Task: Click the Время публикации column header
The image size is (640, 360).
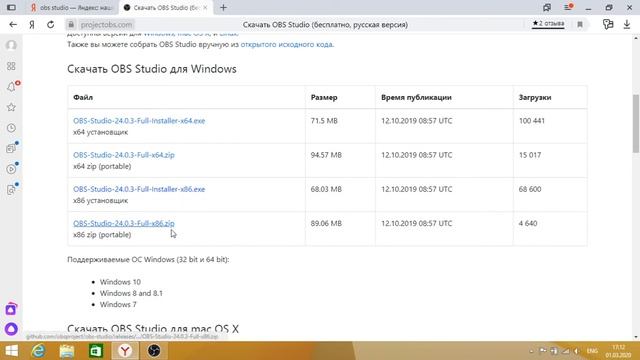Action: (x=416, y=98)
